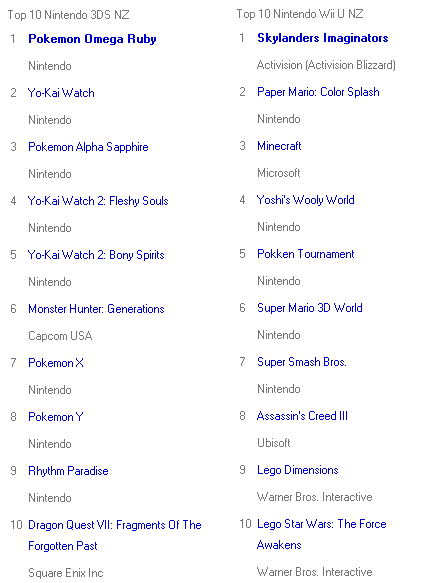
Task: Open Yoshi's Wooly World link
Action: (x=305, y=200)
